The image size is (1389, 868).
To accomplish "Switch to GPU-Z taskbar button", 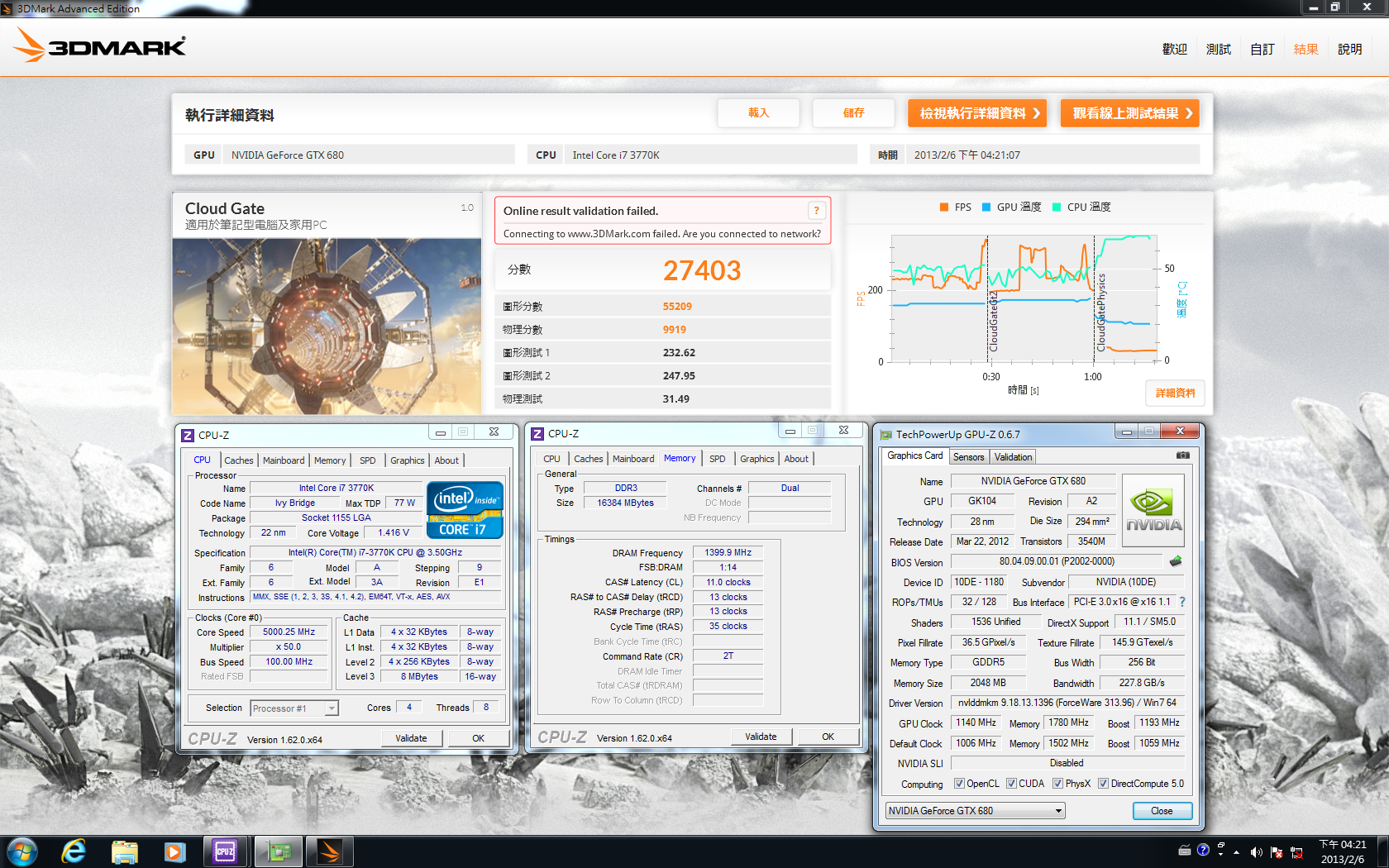I will click(279, 851).
